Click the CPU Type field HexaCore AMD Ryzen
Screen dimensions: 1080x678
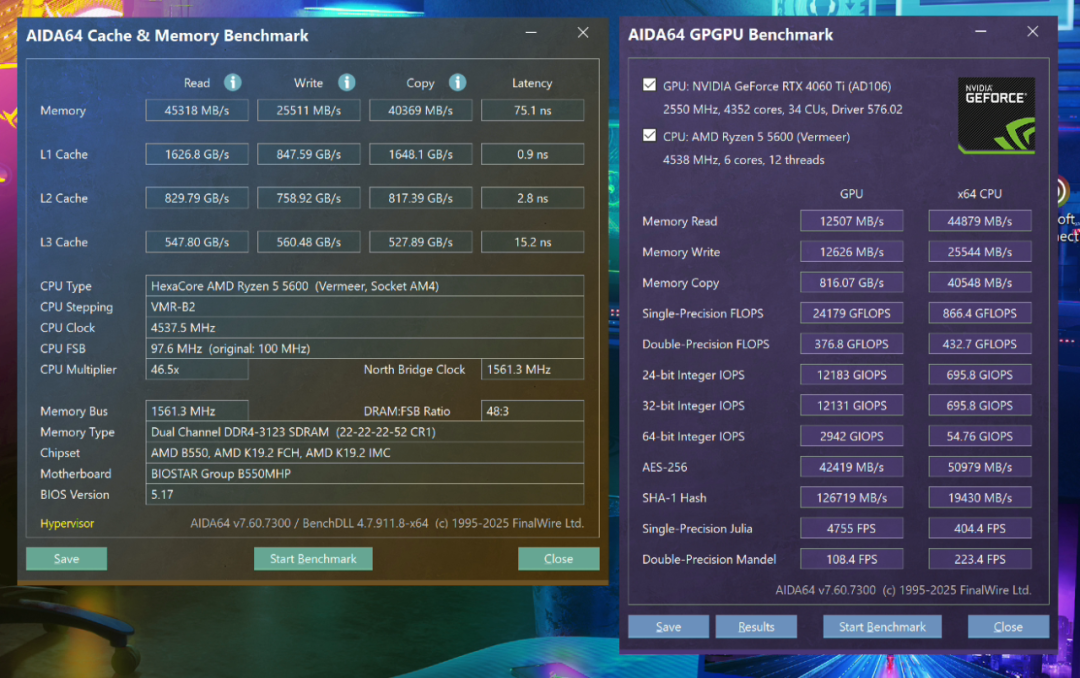click(x=364, y=286)
